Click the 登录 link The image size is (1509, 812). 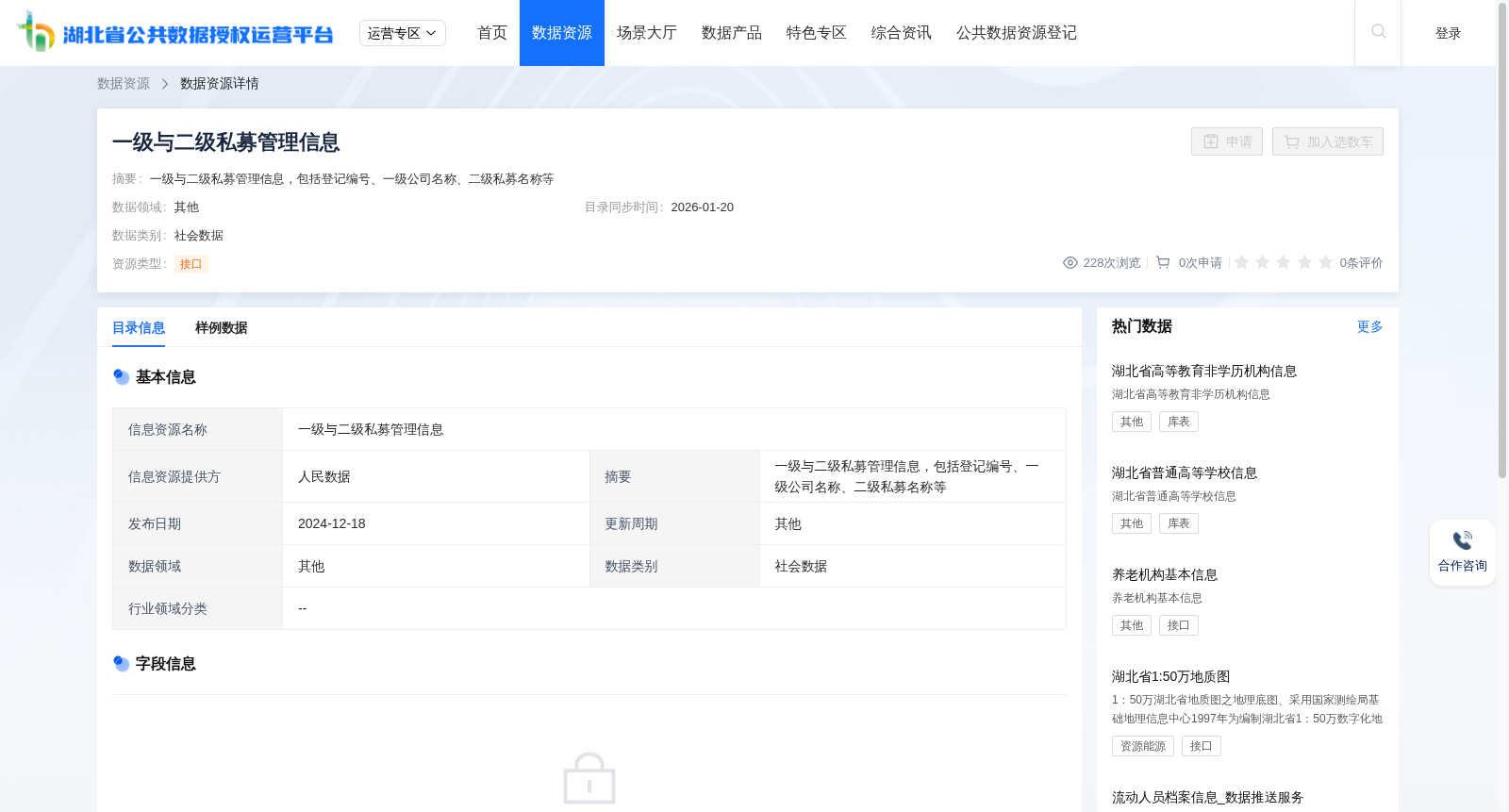pyautogui.click(x=1449, y=33)
